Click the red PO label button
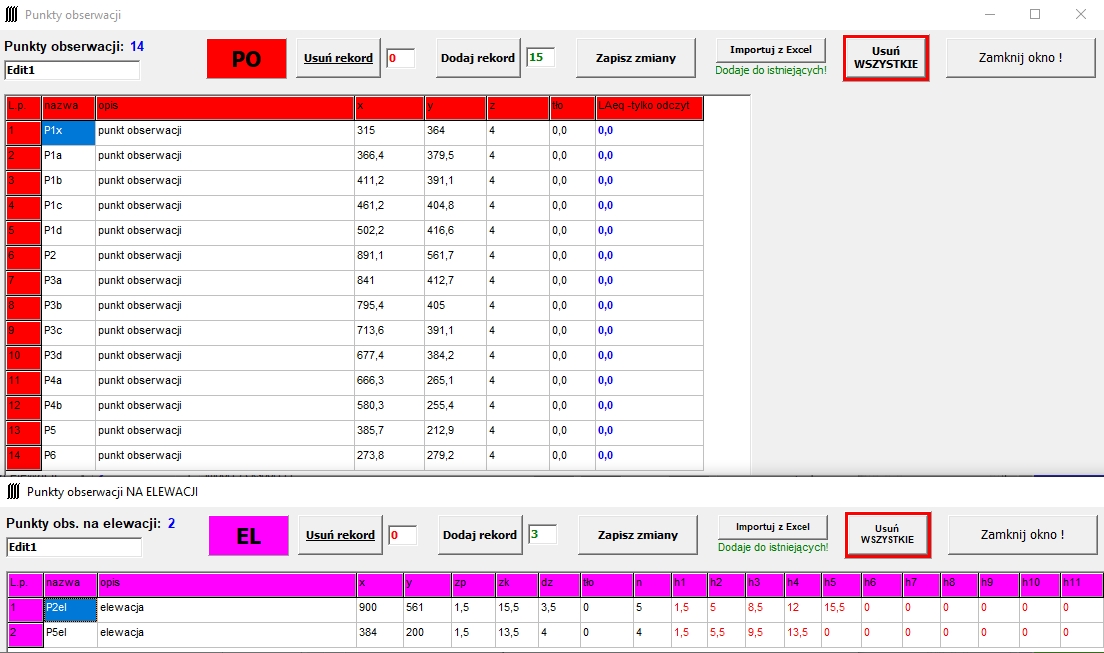 pos(246,58)
